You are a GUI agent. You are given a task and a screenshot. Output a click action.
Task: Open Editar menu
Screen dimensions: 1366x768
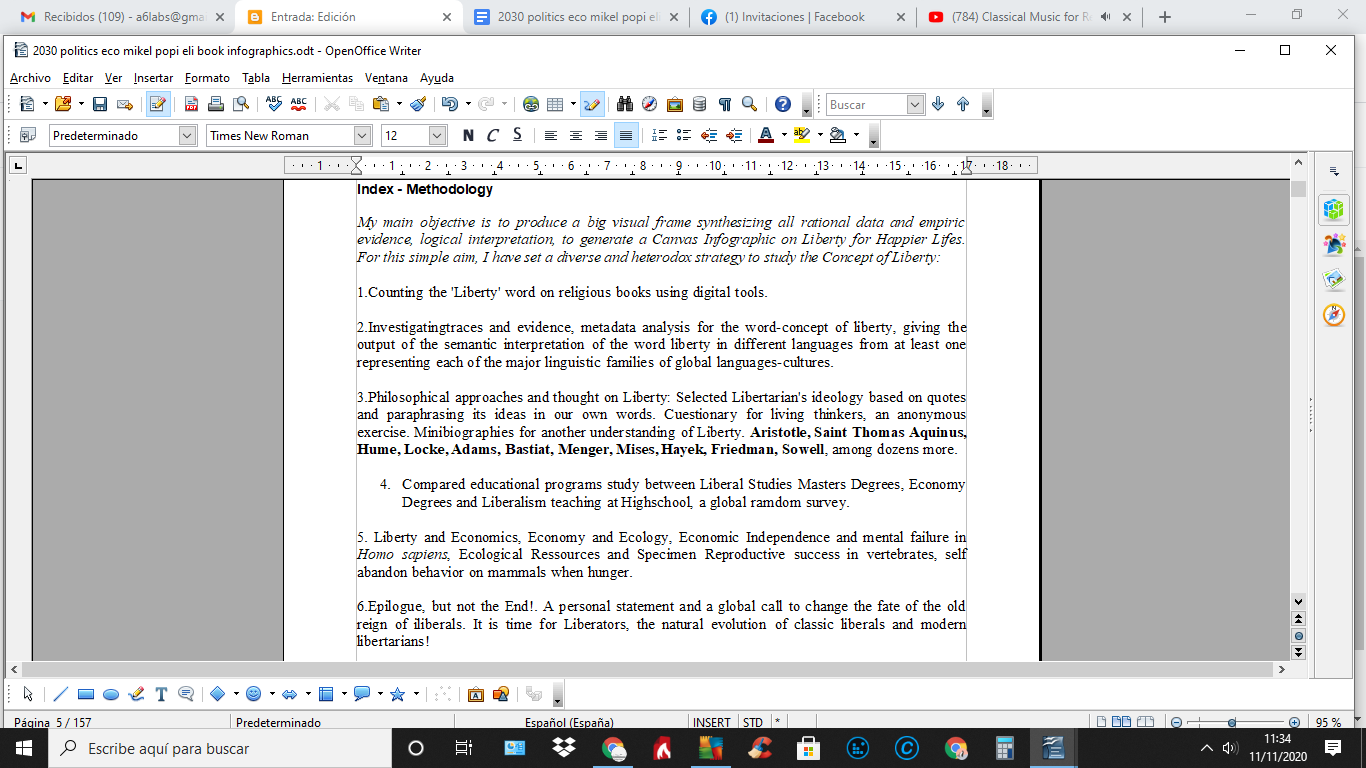click(x=78, y=78)
